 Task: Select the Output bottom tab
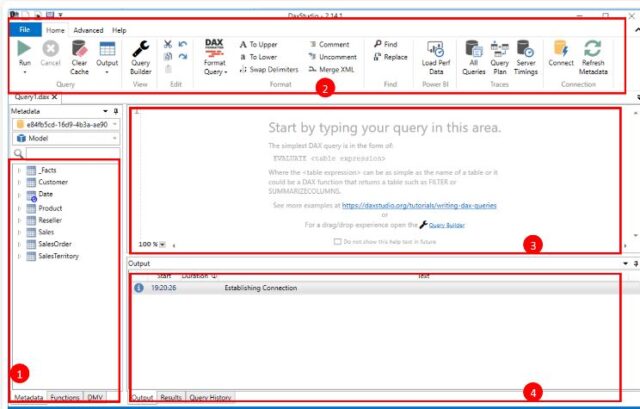(142, 397)
